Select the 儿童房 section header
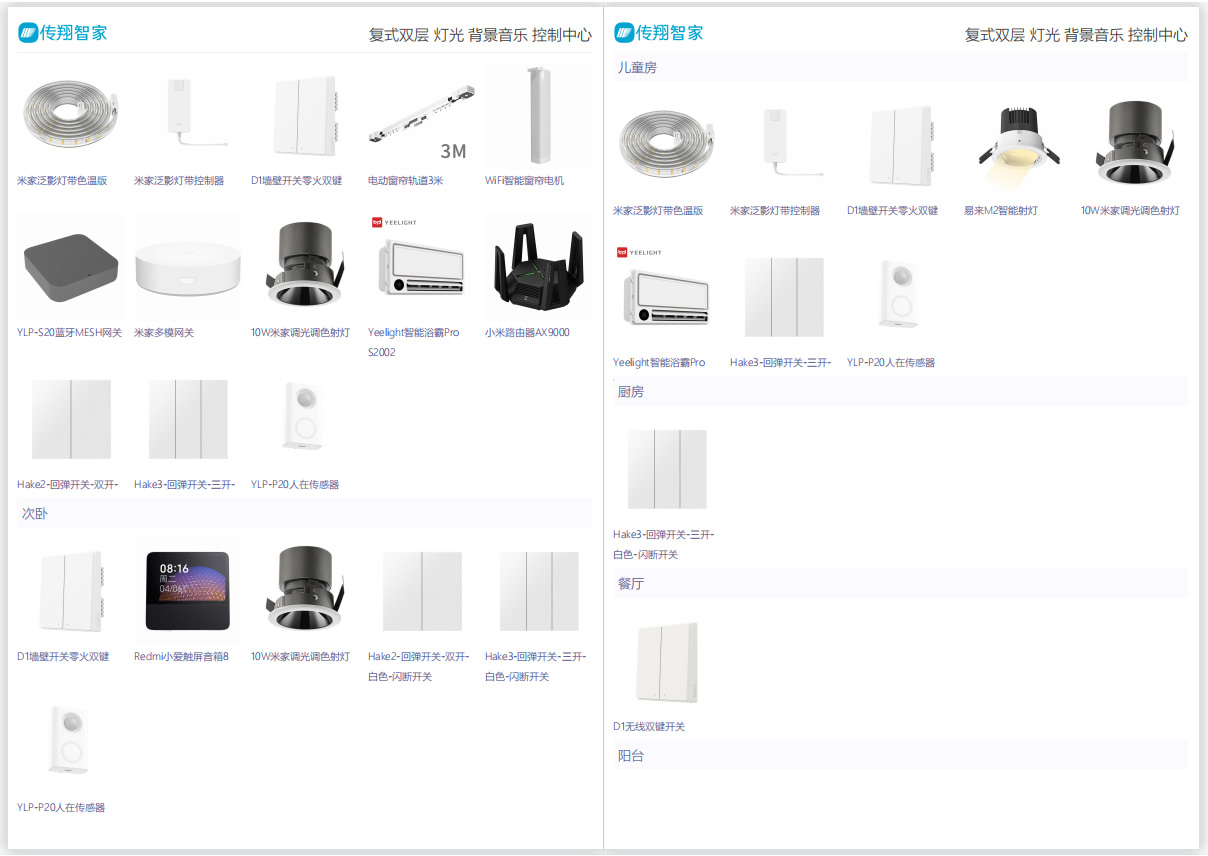The image size is (1208, 856). 900,68
